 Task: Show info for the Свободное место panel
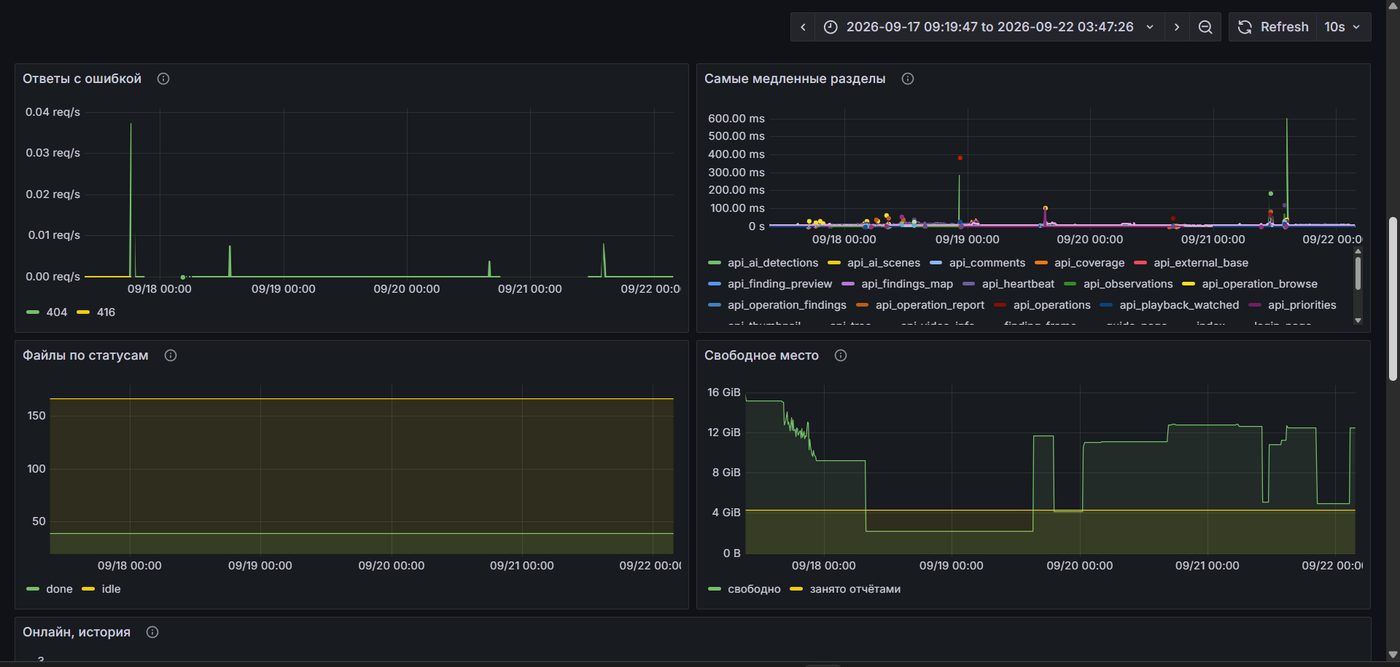[x=840, y=356]
